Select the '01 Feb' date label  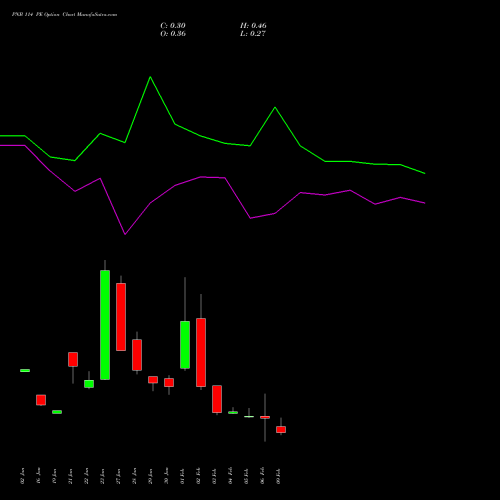[x=182, y=476]
